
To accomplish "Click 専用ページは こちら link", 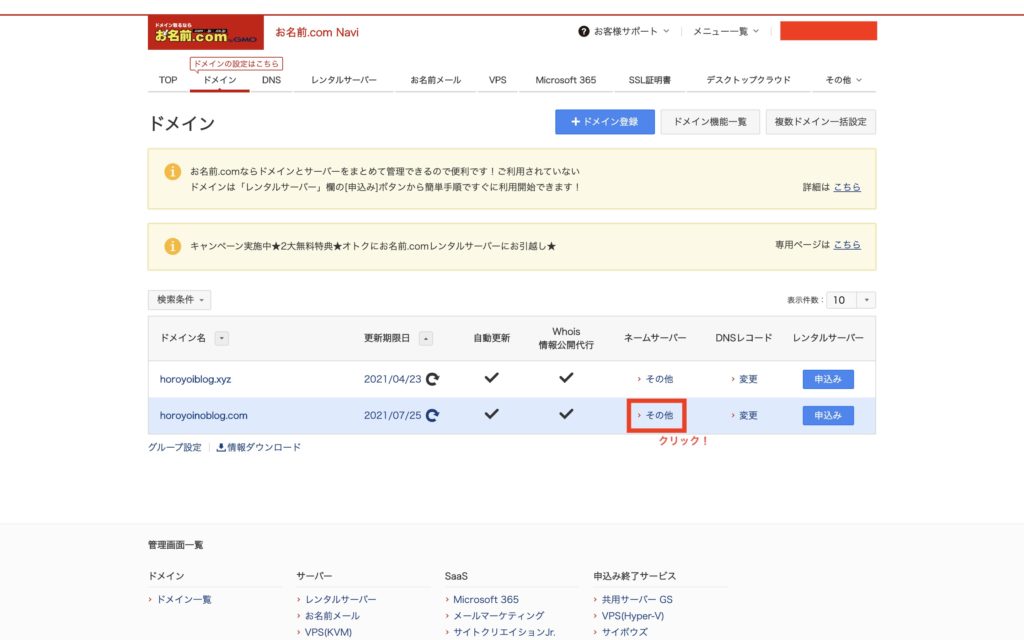I will tap(847, 244).
